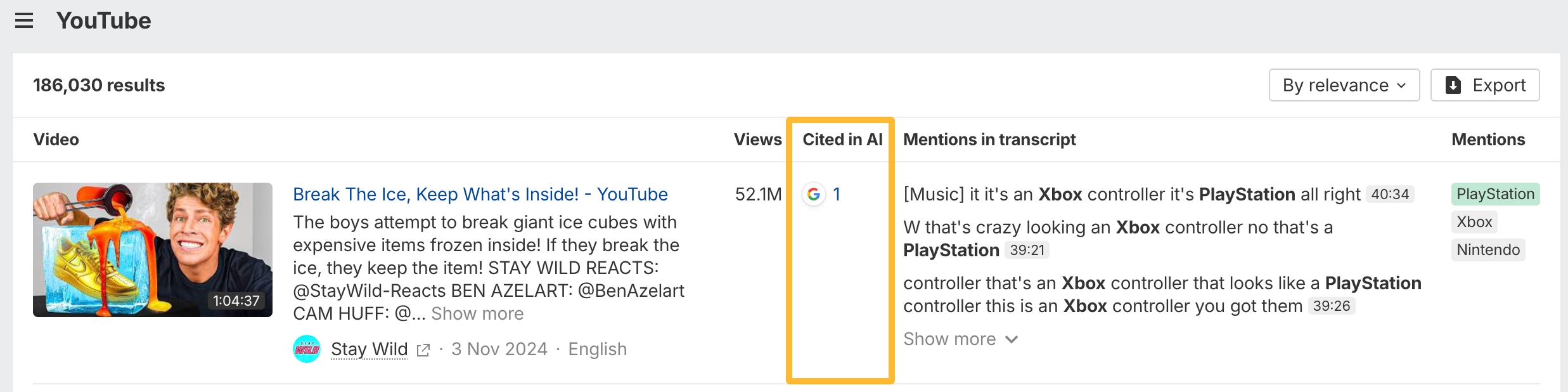Open the hamburger menu icon
The width and height of the screenshot is (1568, 392).
tap(24, 21)
